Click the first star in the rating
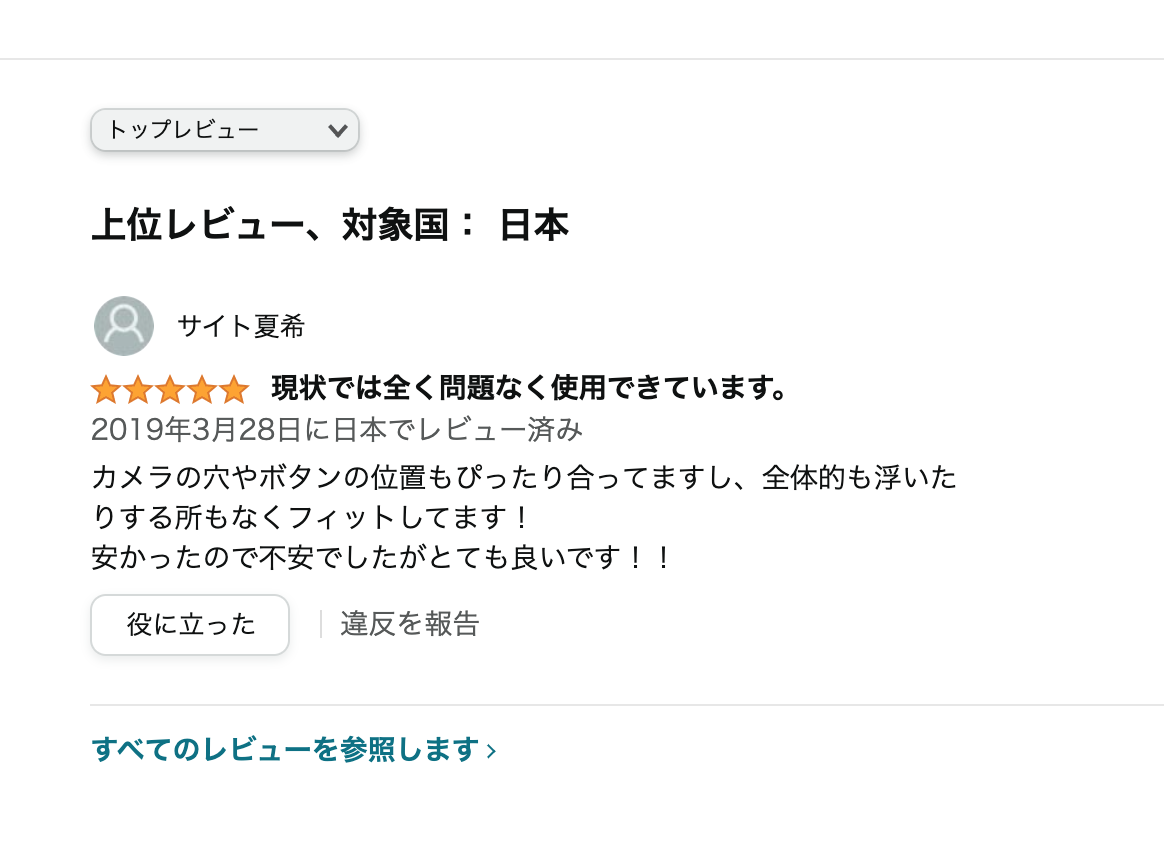The height and width of the screenshot is (852, 1164). coord(105,389)
